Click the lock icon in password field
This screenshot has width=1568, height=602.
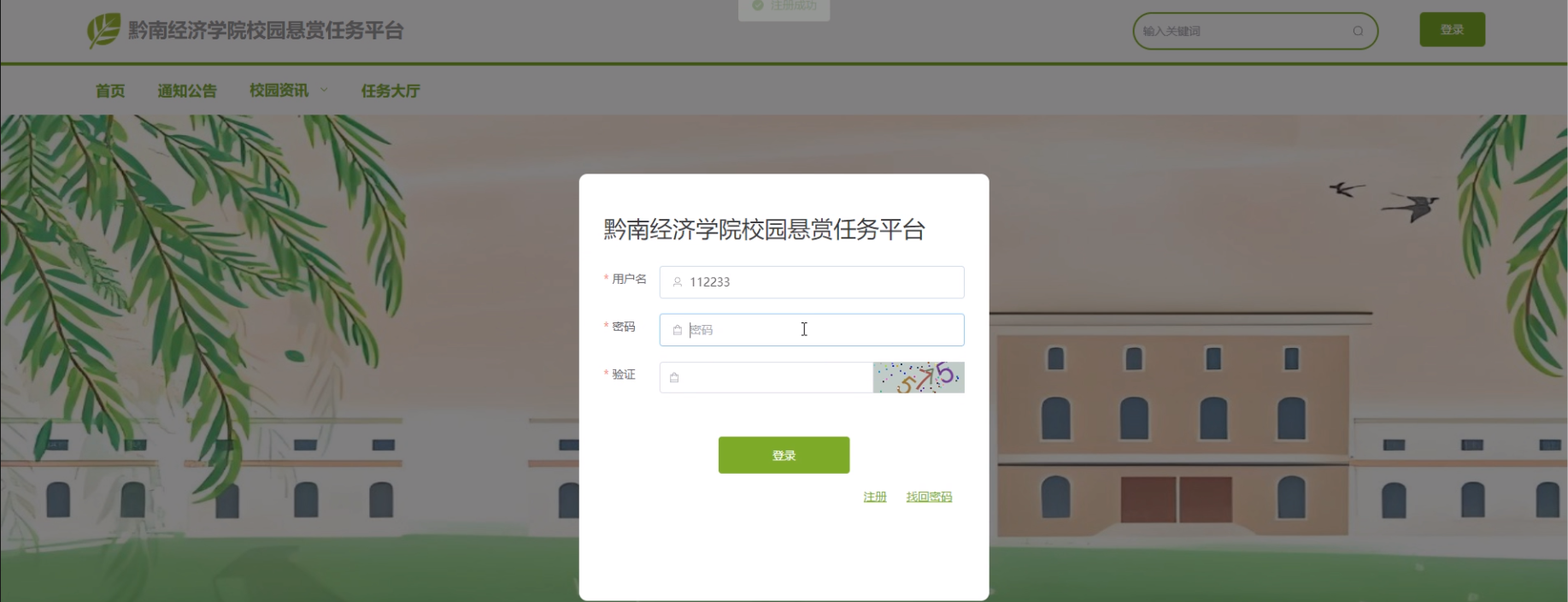click(x=678, y=330)
